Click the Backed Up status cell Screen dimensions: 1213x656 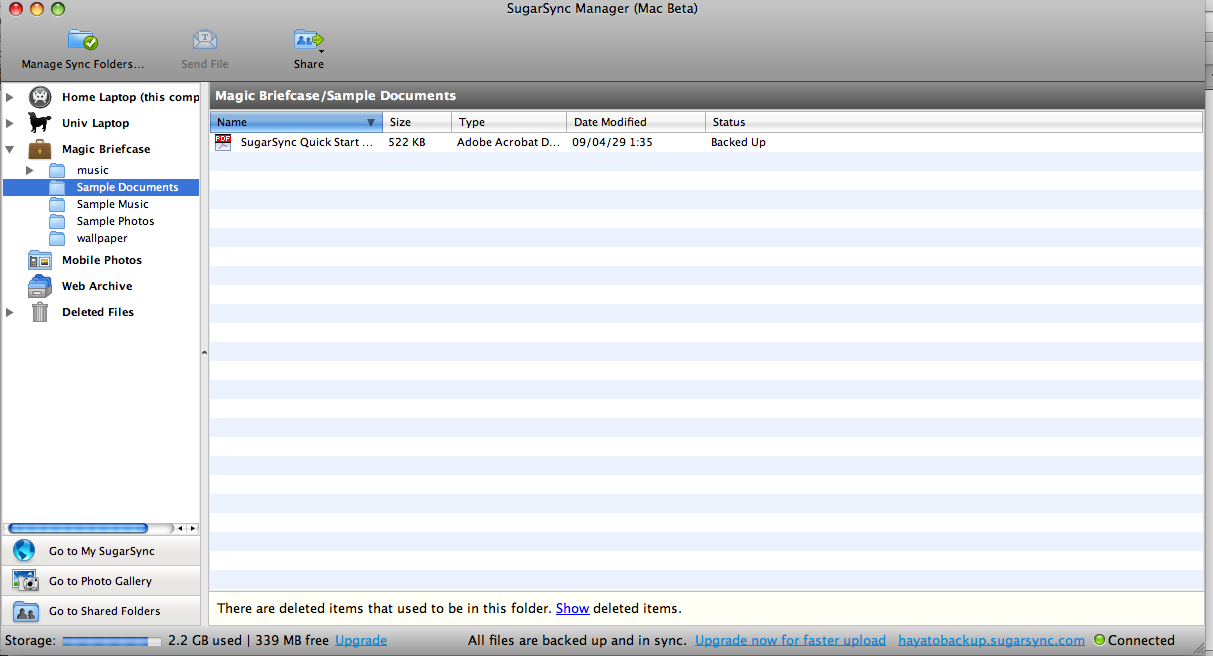(x=738, y=142)
